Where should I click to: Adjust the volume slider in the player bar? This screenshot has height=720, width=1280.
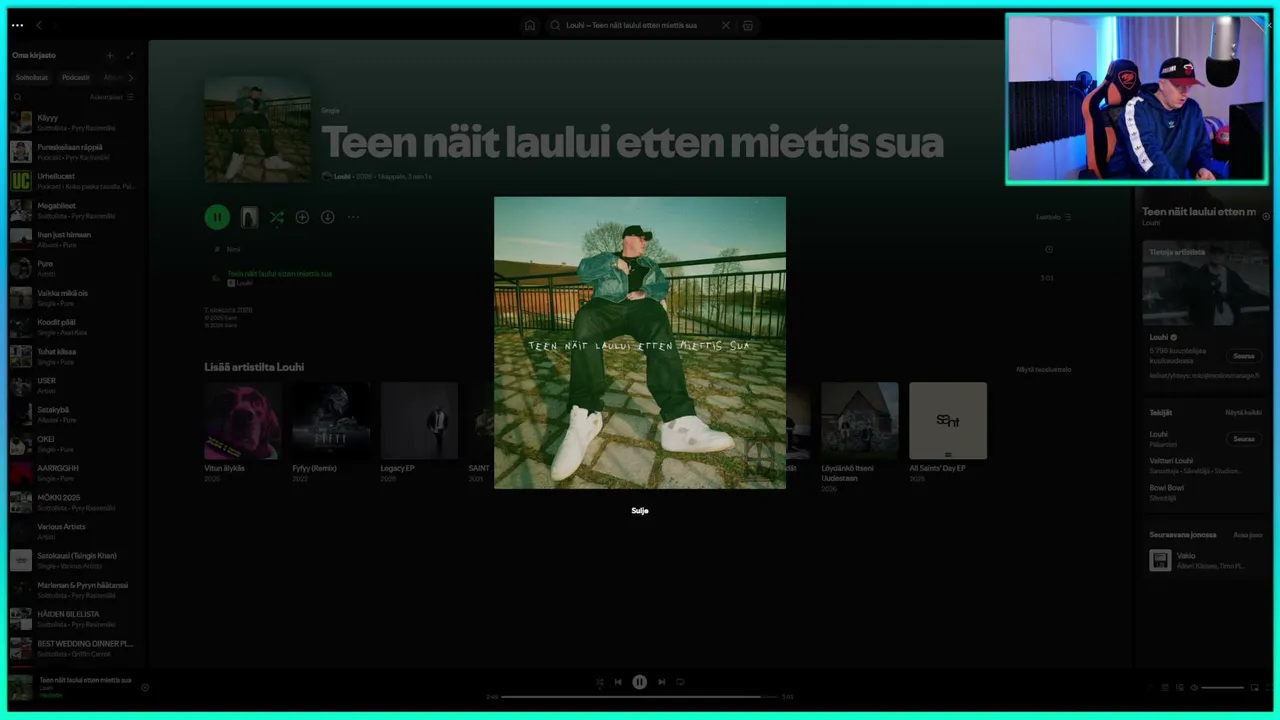pyautogui.click(x=1223, y=688)
